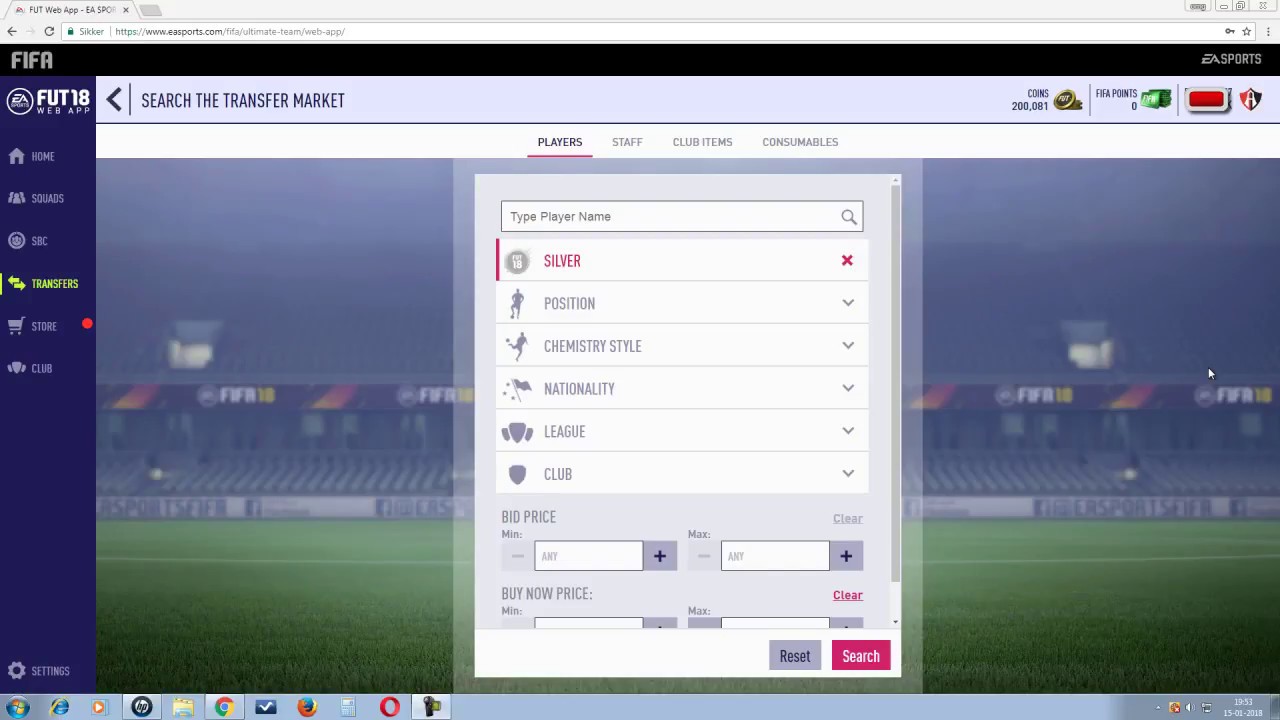Expand the Nationality filter
The image size is (1280, 720).
(x=682, y=389)
